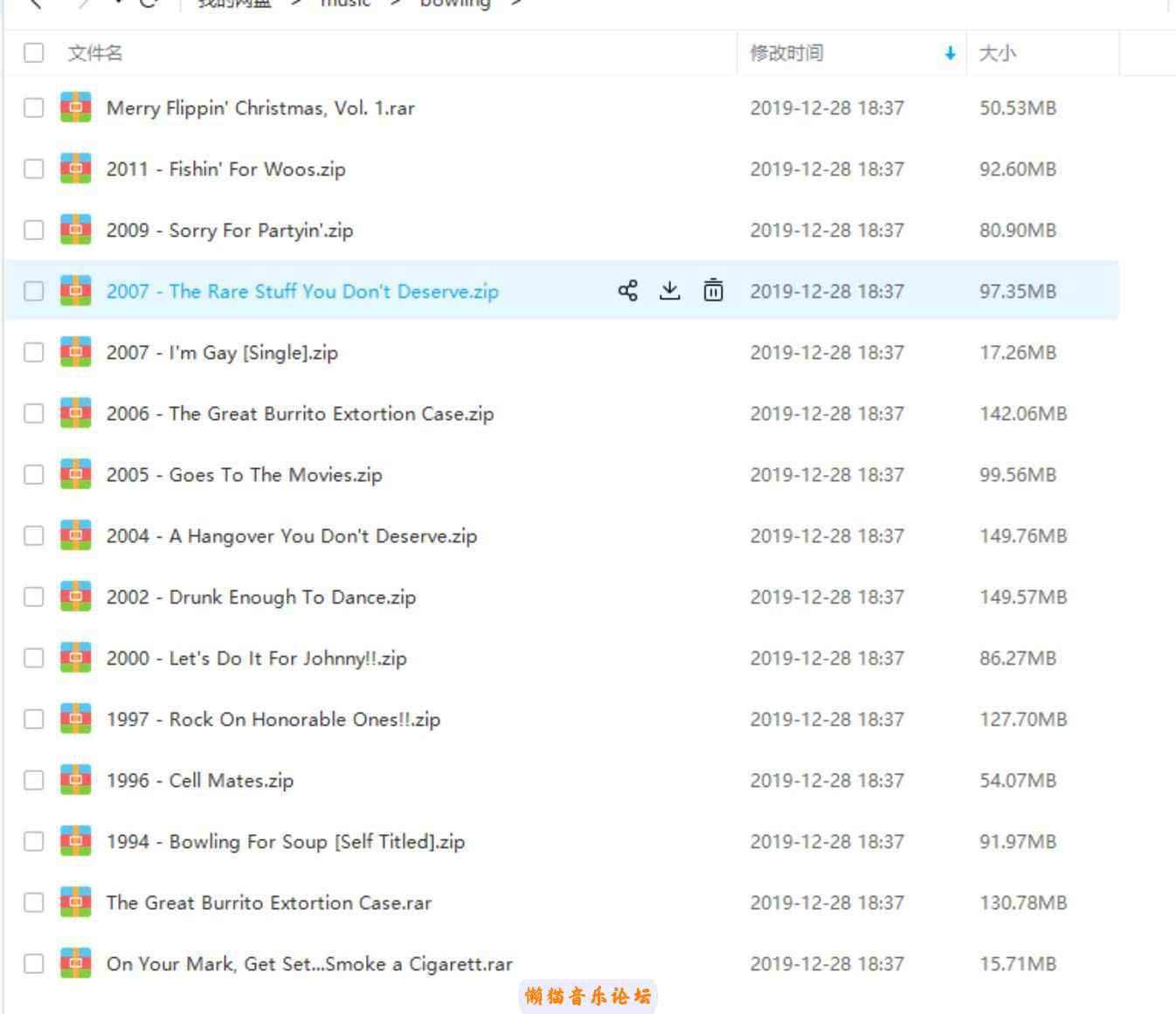
Task: Check the box for The Rare Stuff You Don't Deserve.zip
Action: point(33,291)
